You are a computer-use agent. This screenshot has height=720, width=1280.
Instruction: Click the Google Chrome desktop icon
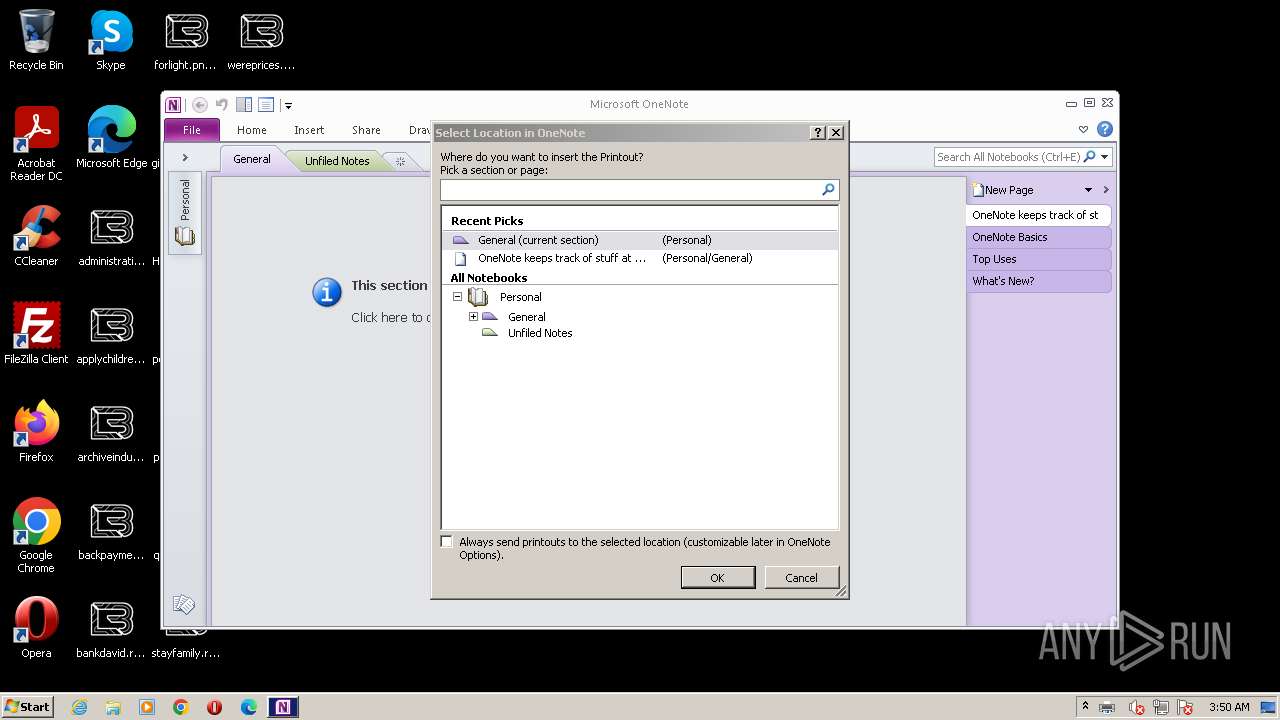coord(36,536)
